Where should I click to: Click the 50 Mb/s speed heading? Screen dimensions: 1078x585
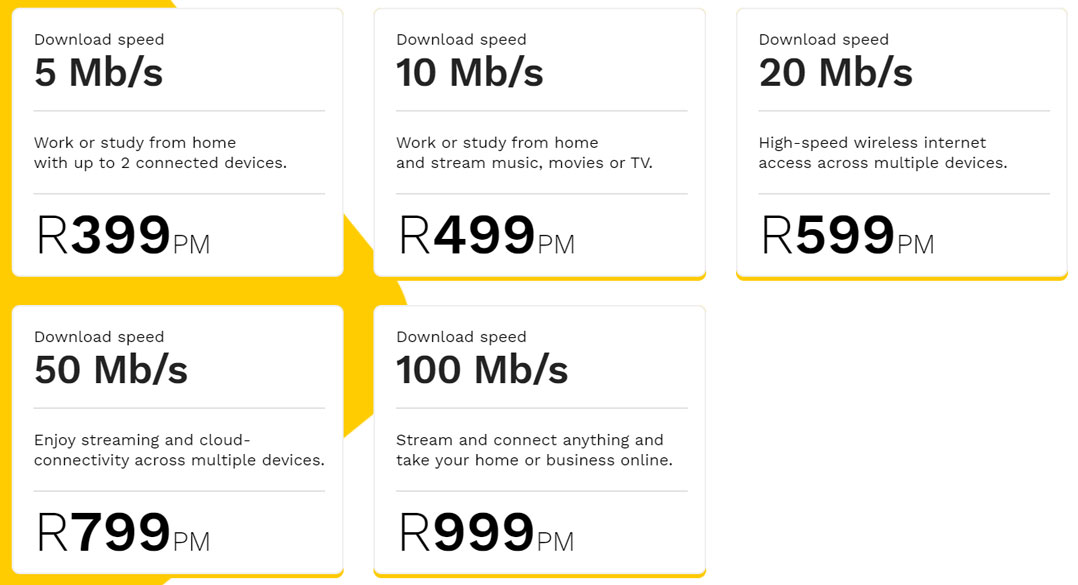tap(110, 370)
